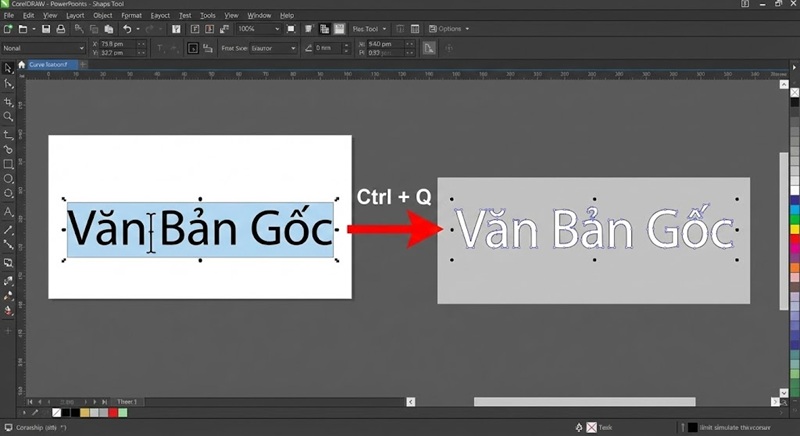This screenshot has height=436, width=800.
Task: Open the Edit menu
Action: tap(29, 15)
